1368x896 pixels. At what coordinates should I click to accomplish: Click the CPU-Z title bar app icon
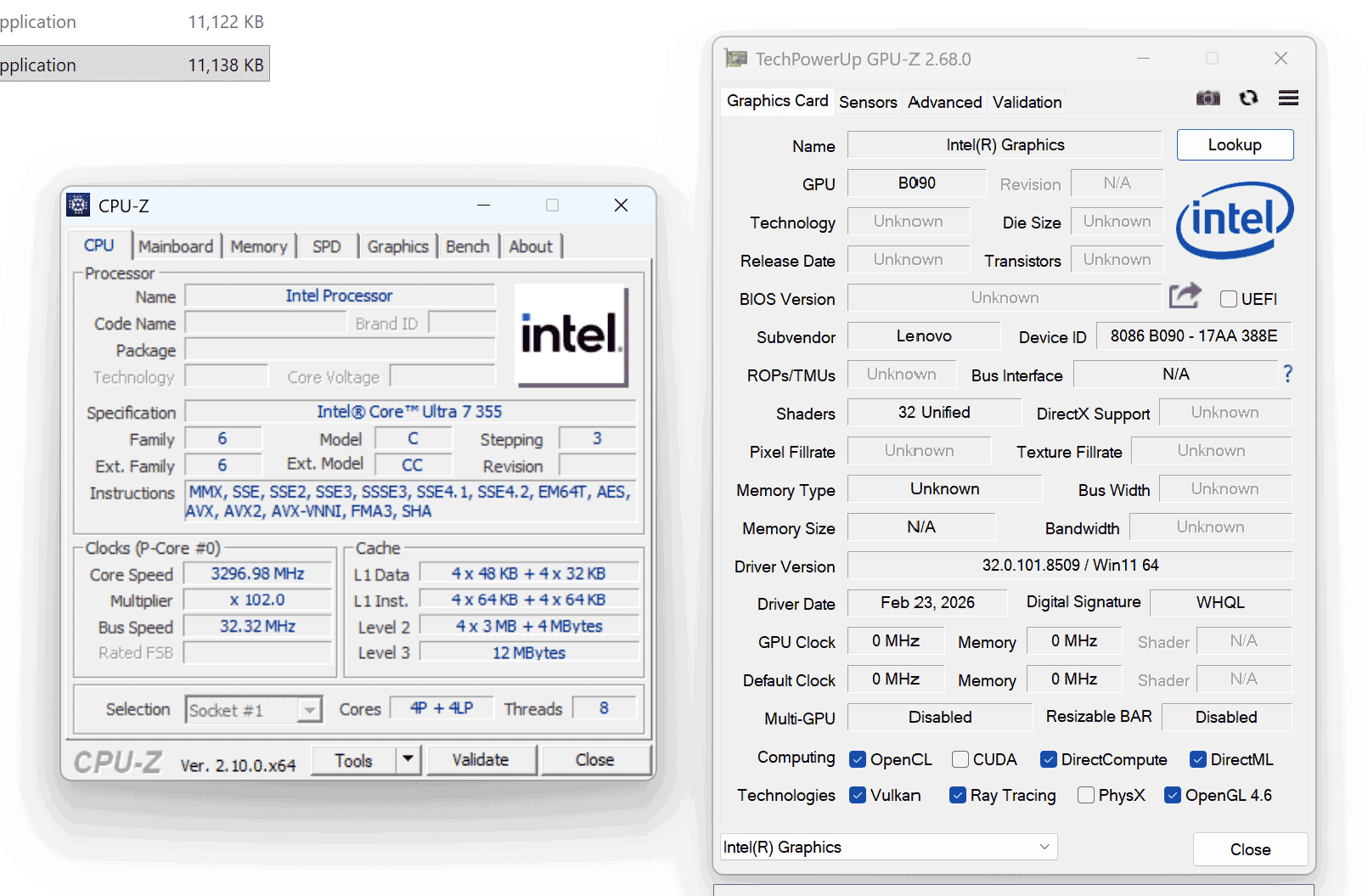(x=78, y=205)
